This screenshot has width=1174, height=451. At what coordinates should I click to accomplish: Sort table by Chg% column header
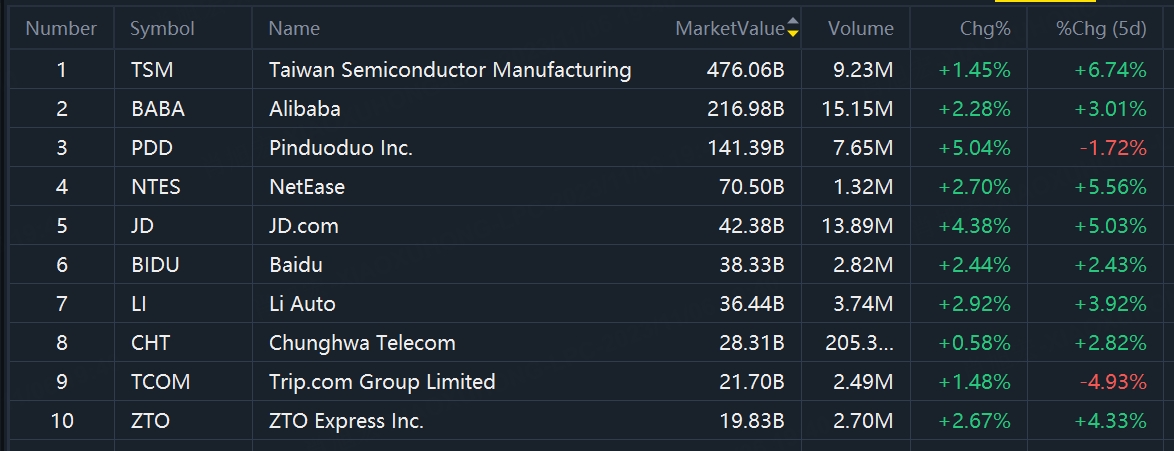coord(985,28)
